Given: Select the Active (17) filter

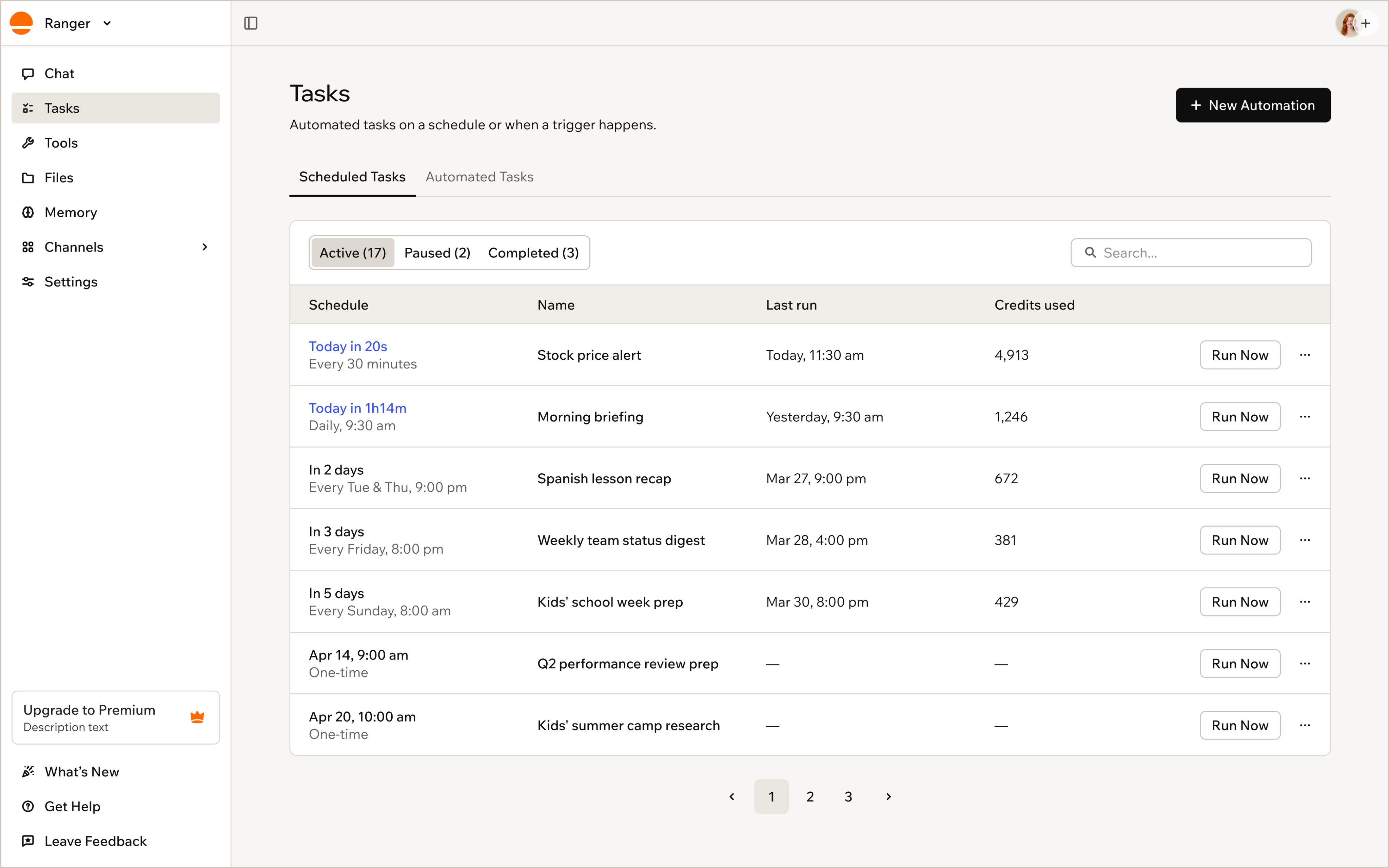Looking at the screenshot, I should pyautogui.click(x=352, y=253).
